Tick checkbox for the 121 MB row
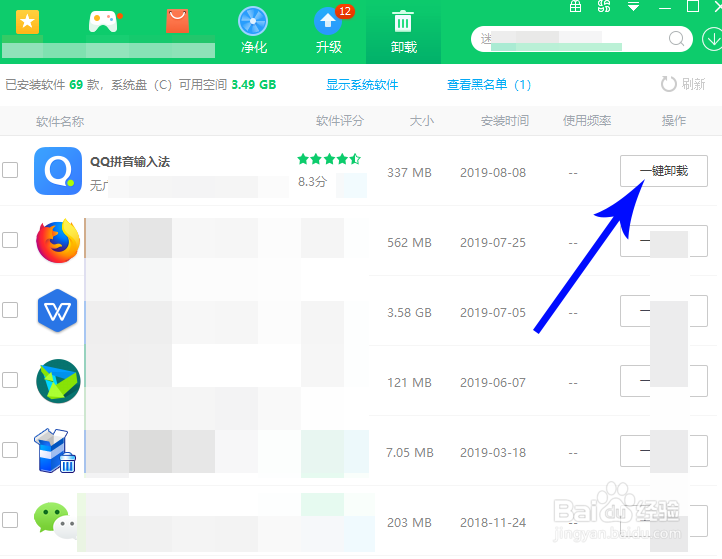Screen dimensions: 722x559 10,380
